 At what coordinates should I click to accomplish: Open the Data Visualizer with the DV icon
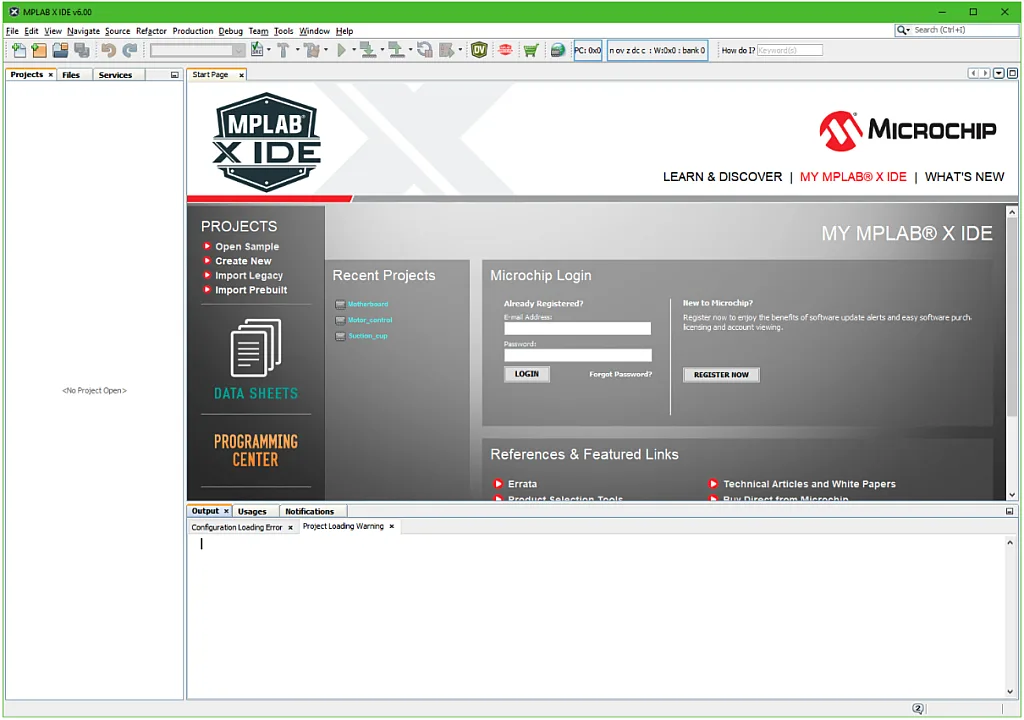tap(479, 49)
